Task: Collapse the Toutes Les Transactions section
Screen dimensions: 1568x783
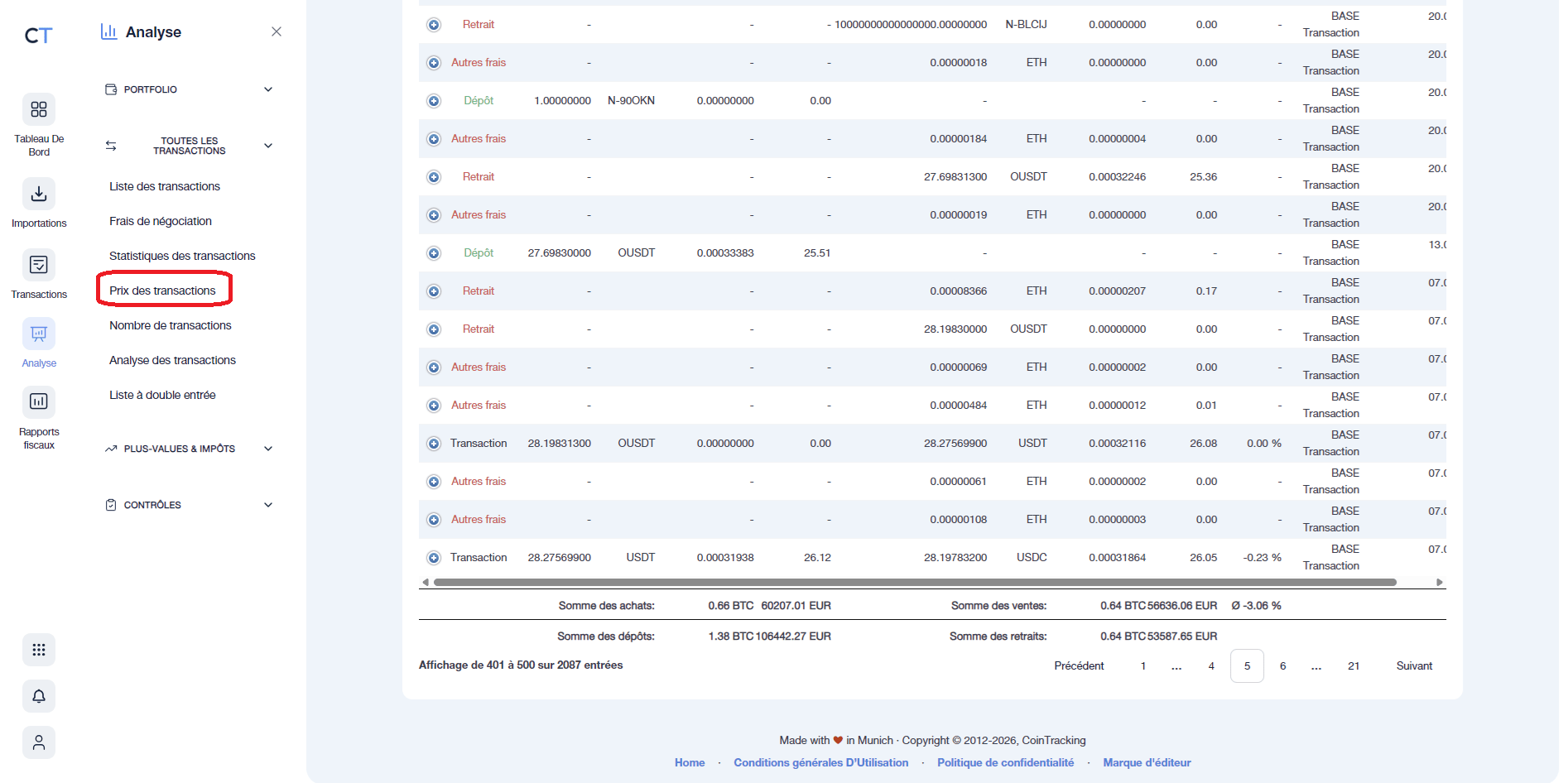Action: 267,145
